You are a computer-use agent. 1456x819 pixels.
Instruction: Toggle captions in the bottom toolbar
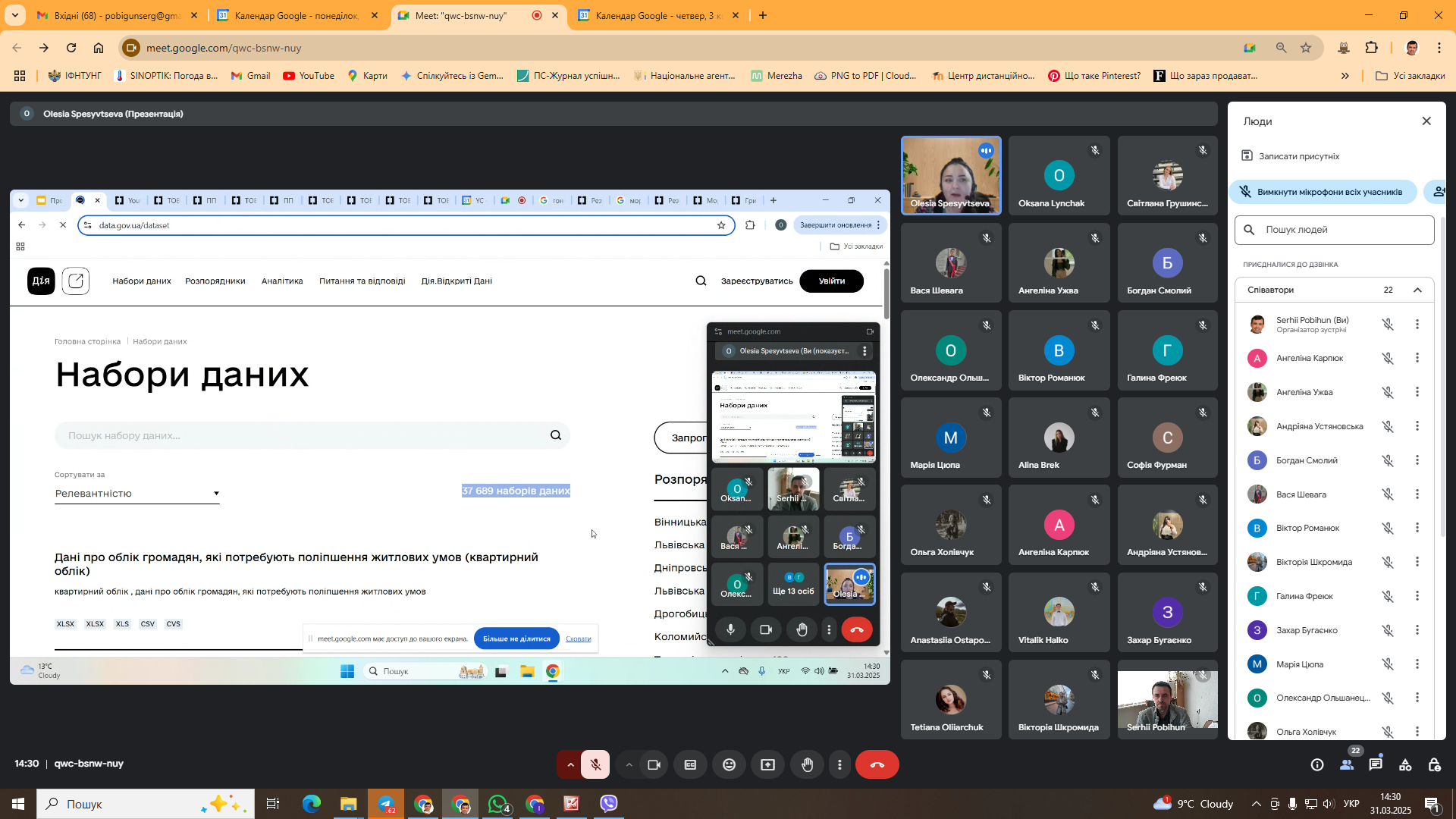(x=690, y=764)
